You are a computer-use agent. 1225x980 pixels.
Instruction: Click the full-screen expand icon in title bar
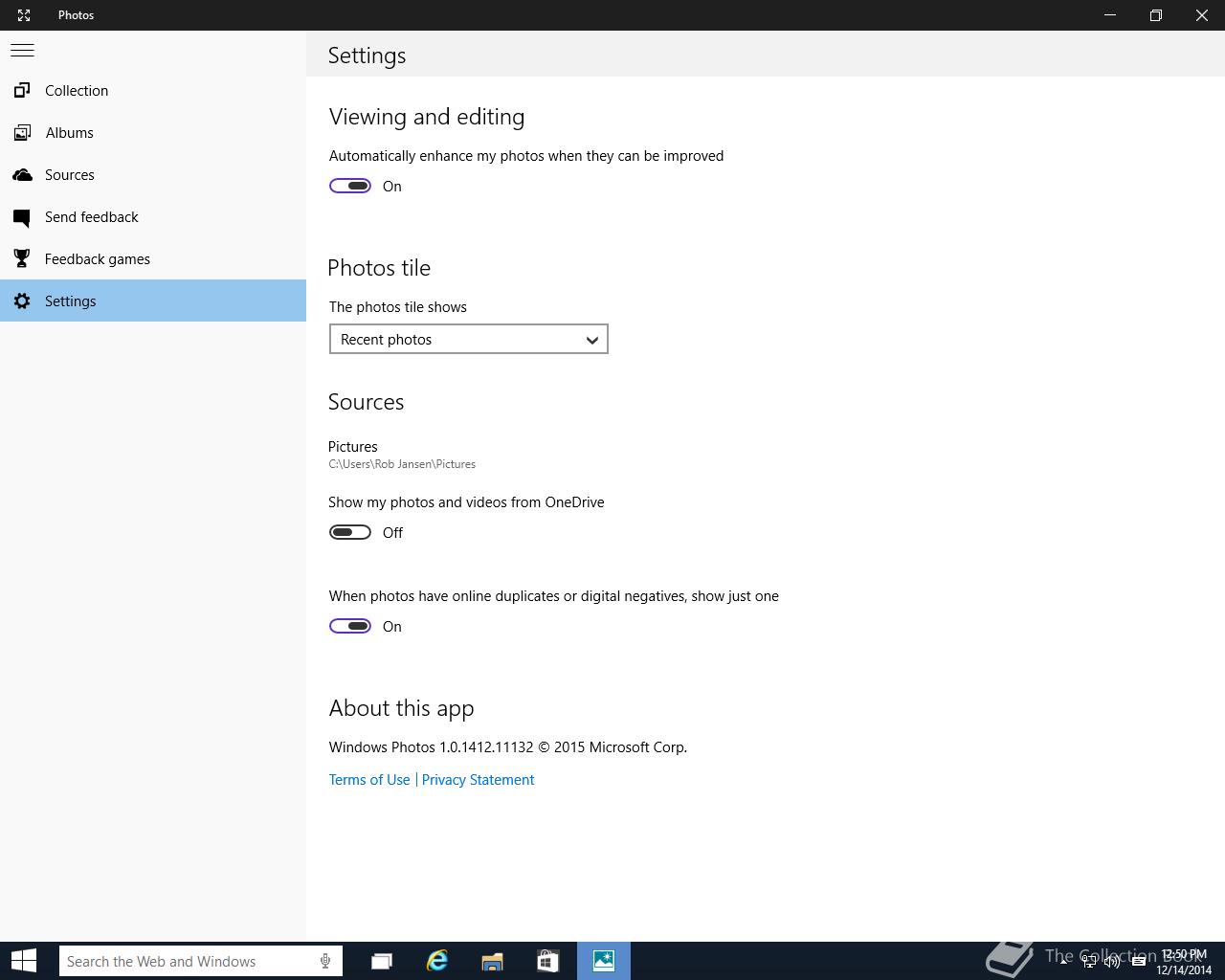tap(24, 15)
